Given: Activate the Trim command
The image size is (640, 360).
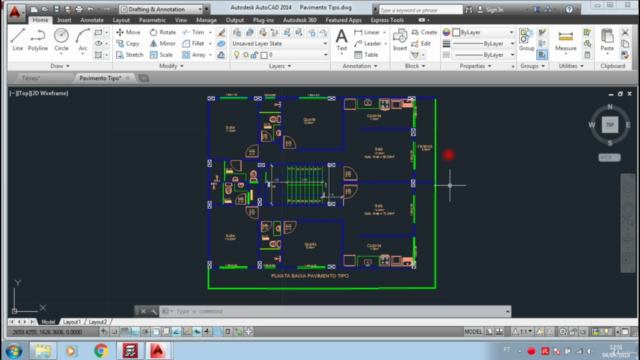Looking at the screenshot, I should point(193,32).
